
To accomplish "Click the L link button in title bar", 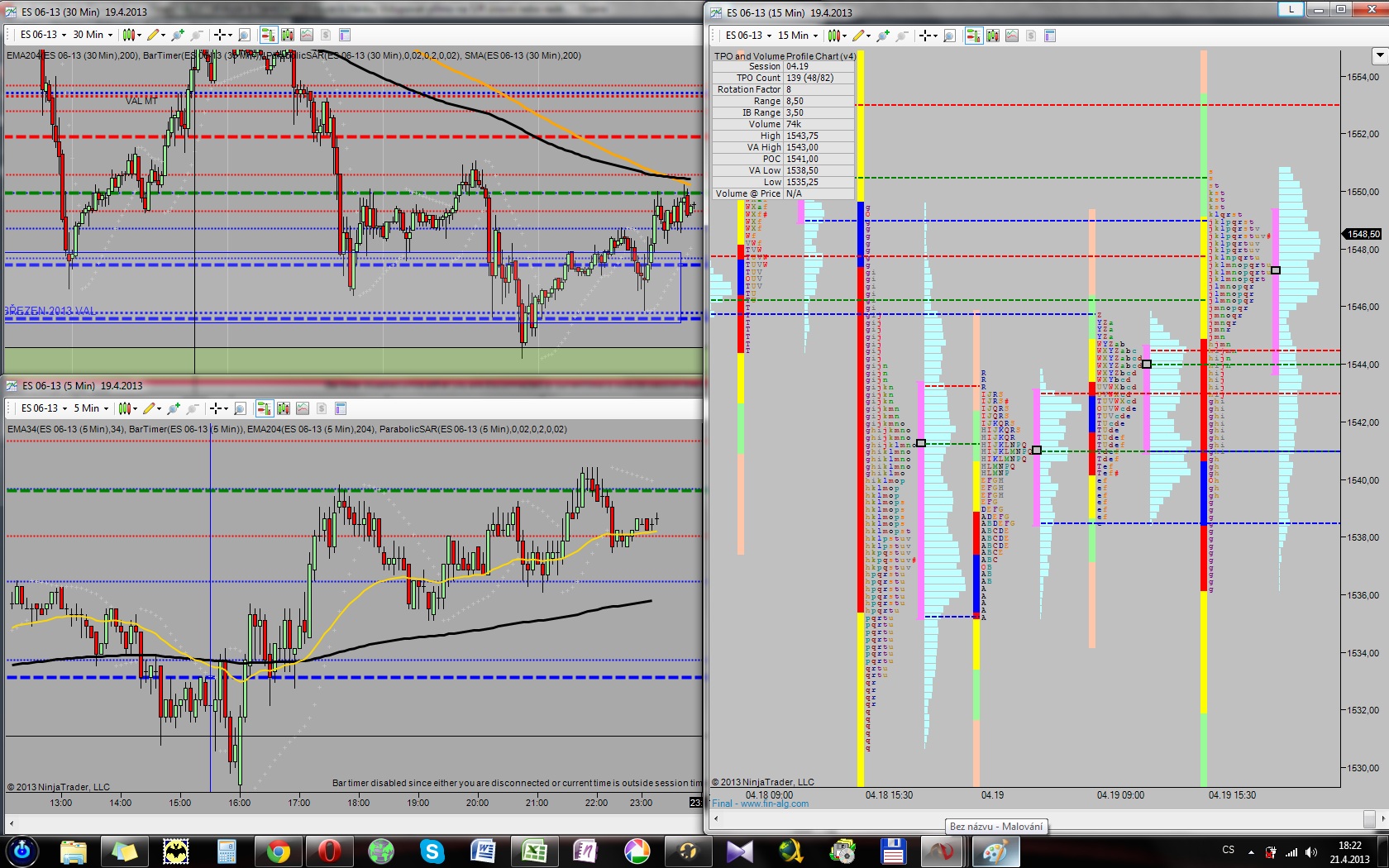I will [1291, 10].
